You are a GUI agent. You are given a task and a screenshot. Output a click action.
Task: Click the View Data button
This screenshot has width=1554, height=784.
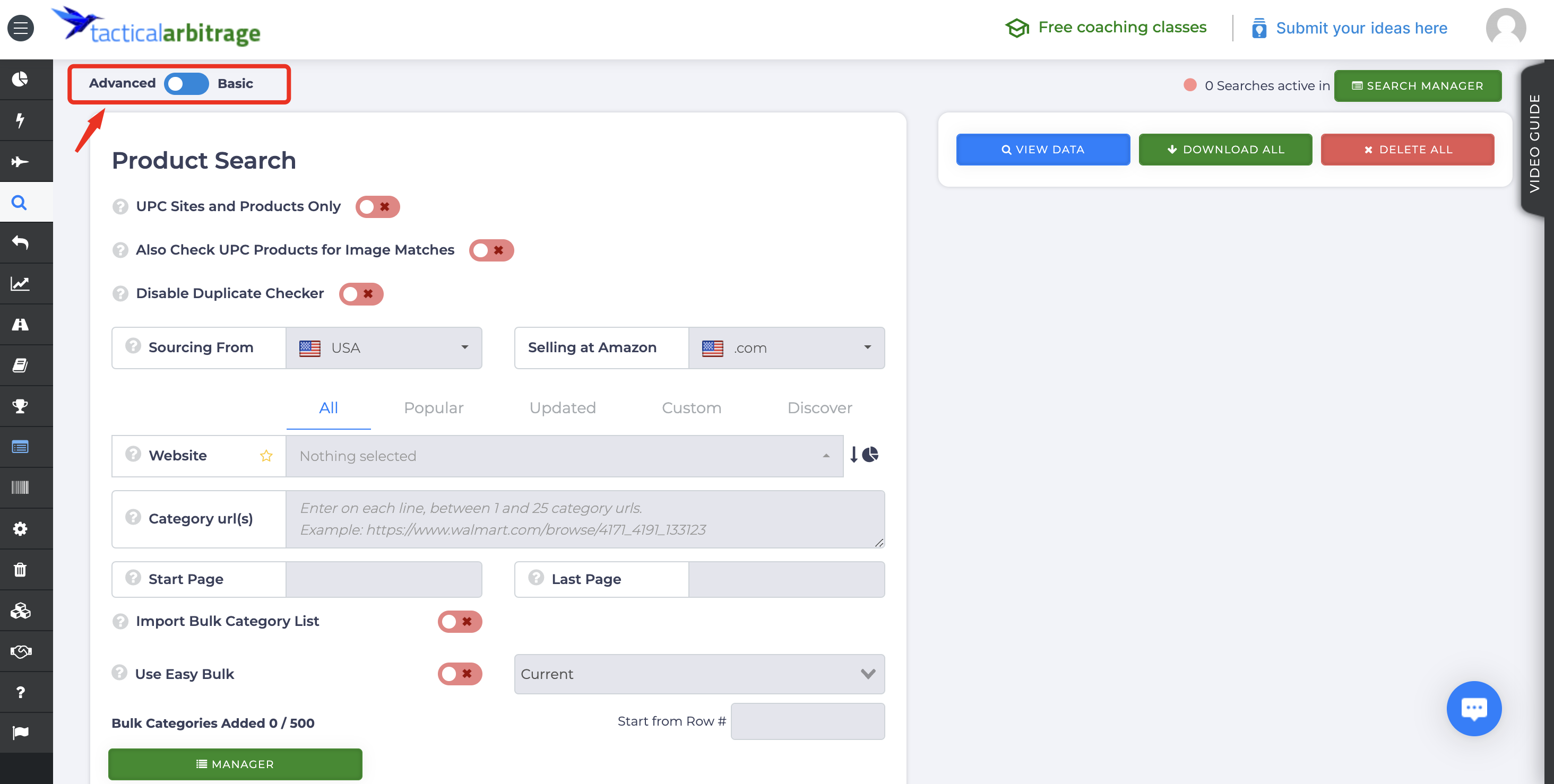[1043, 150]
